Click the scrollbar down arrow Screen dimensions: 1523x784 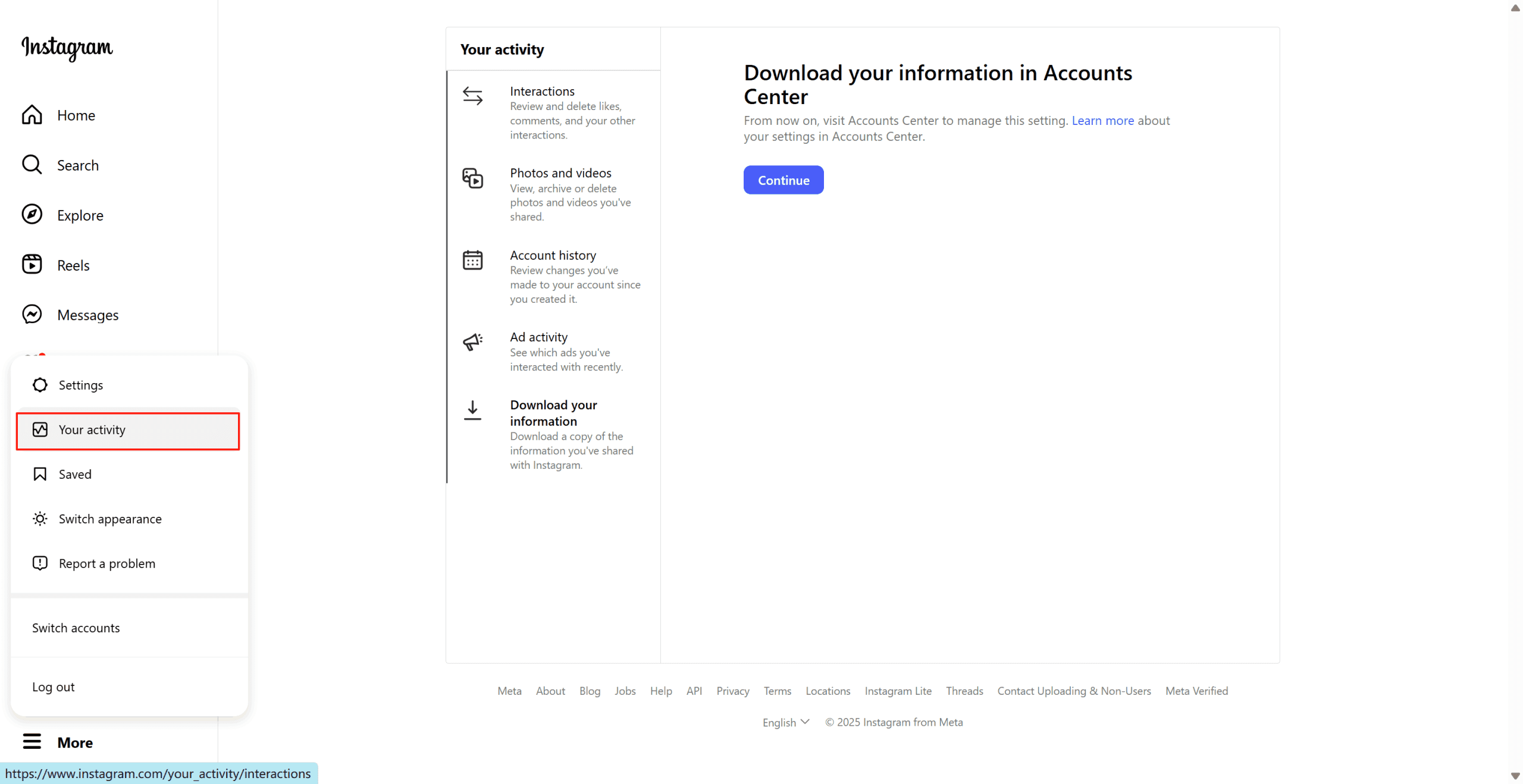tap(1515, 776)
